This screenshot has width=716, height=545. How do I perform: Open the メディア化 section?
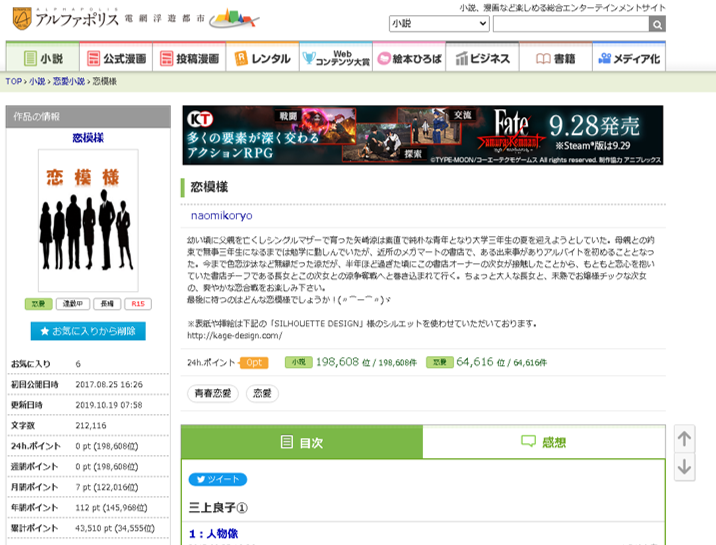(x=629, y=59)
